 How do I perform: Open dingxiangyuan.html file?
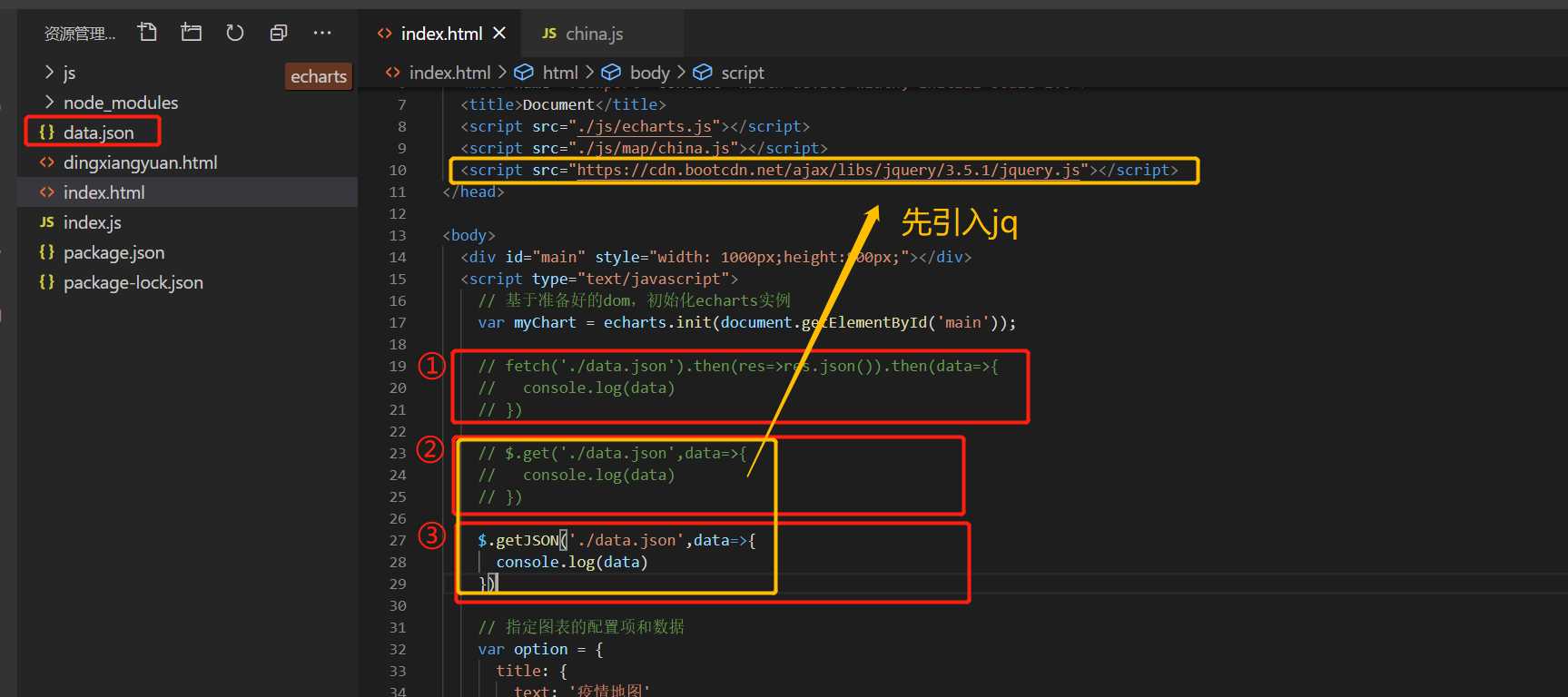coord(140,162)
